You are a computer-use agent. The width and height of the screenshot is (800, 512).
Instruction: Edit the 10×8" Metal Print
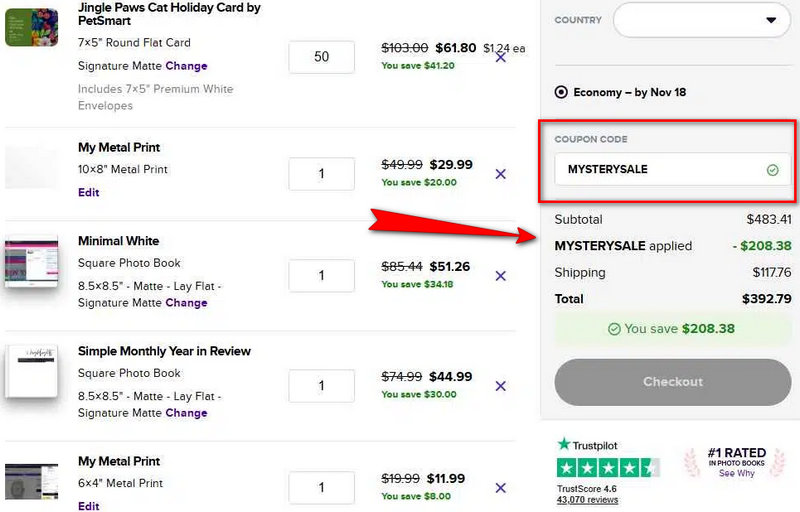89,193
